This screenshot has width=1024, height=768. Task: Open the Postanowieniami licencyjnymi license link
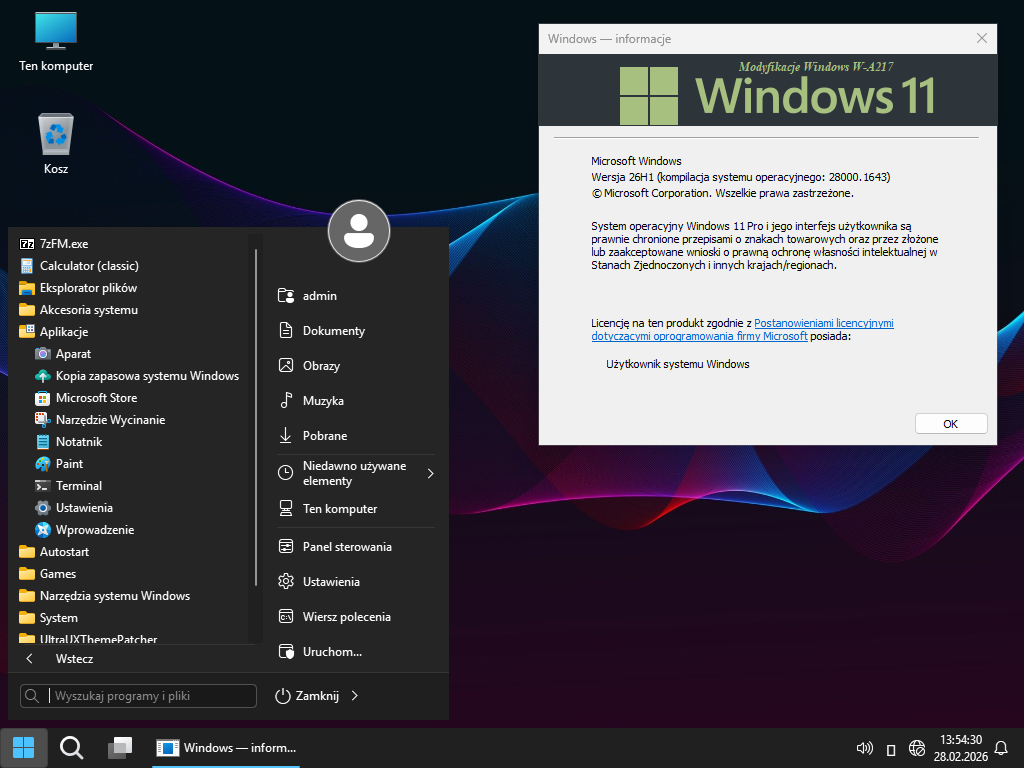(x=823, y=323)
